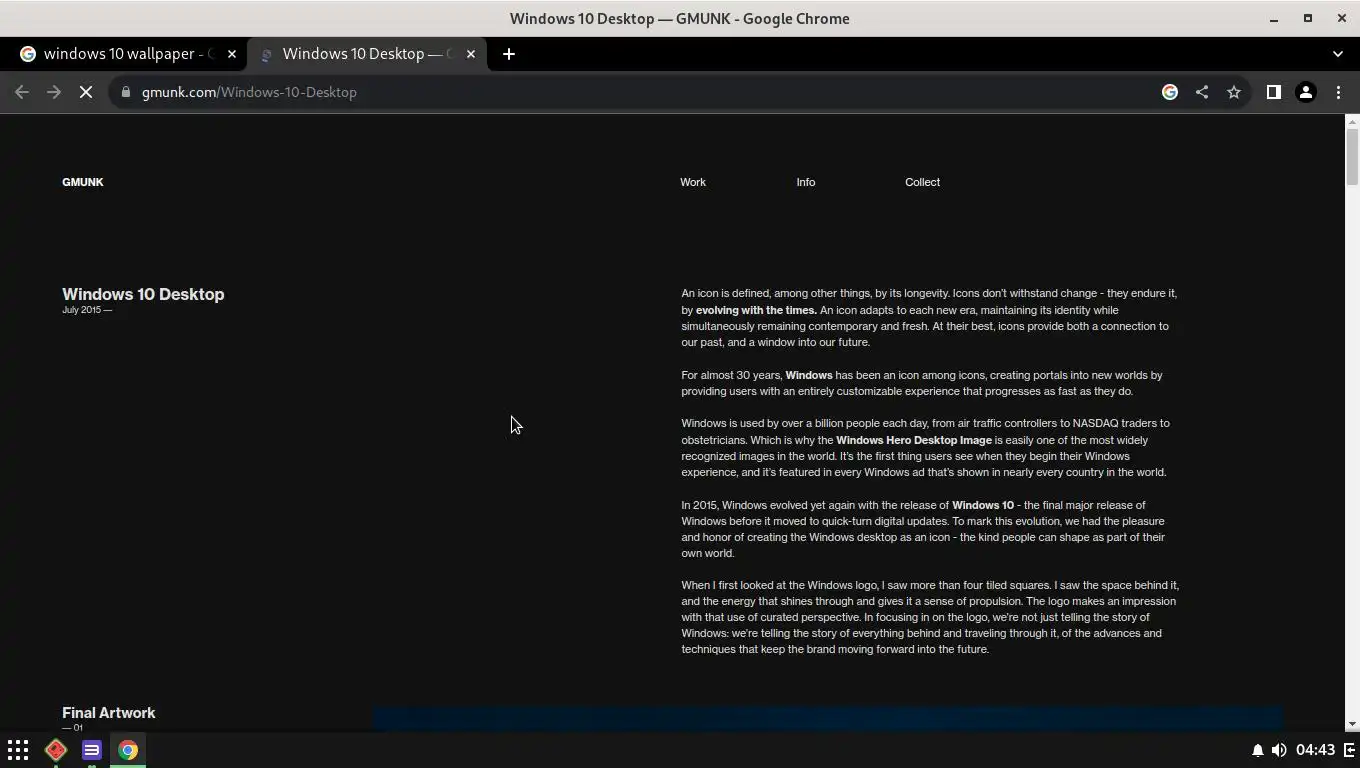The height and width of the screenshot is (768, 1360).
Task: Click the scrollbar up arrow
Action: tap(1352, 122)
